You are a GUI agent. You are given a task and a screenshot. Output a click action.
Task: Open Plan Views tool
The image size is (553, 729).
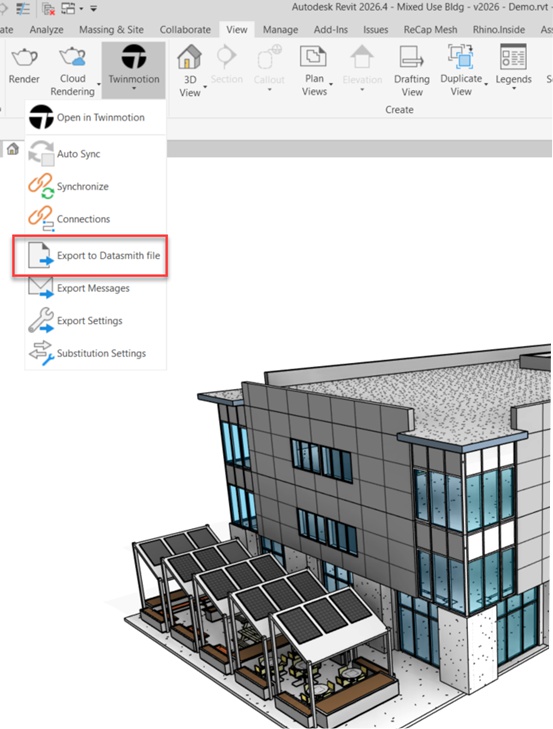tap(314, 70)
